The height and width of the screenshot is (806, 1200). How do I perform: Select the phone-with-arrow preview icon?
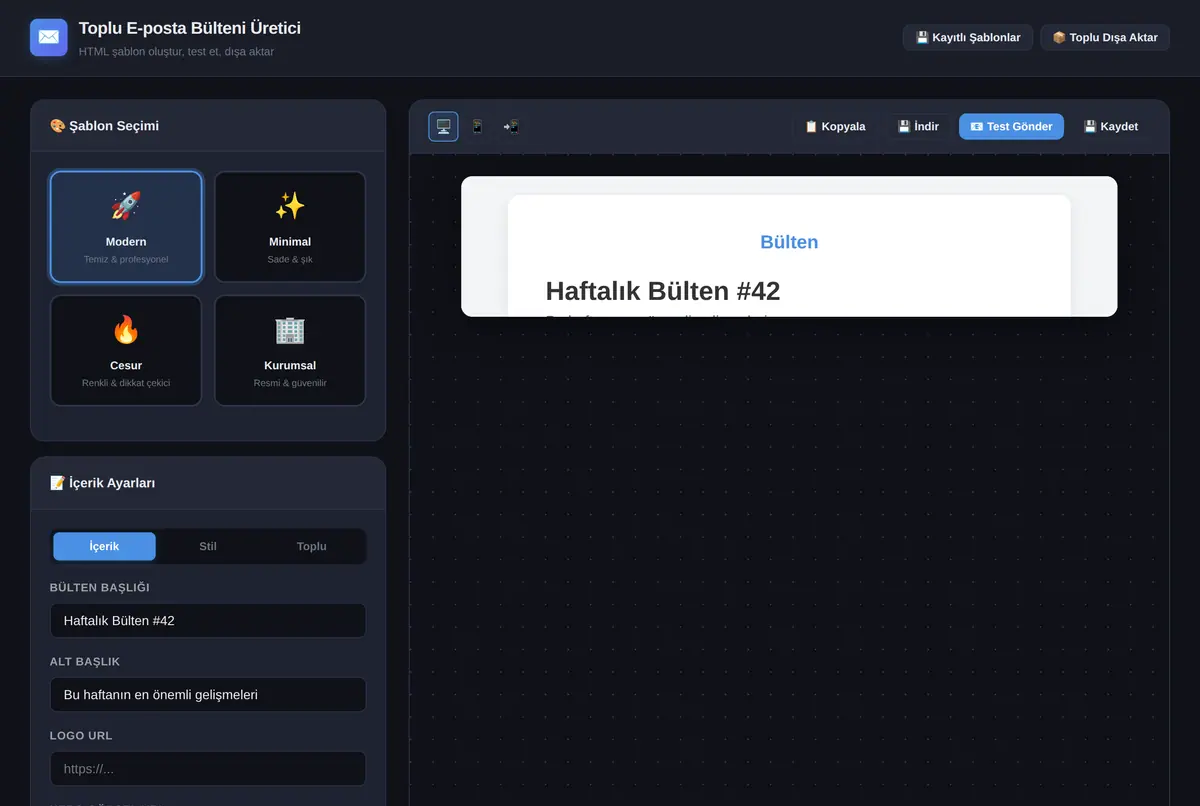(511, 126)
